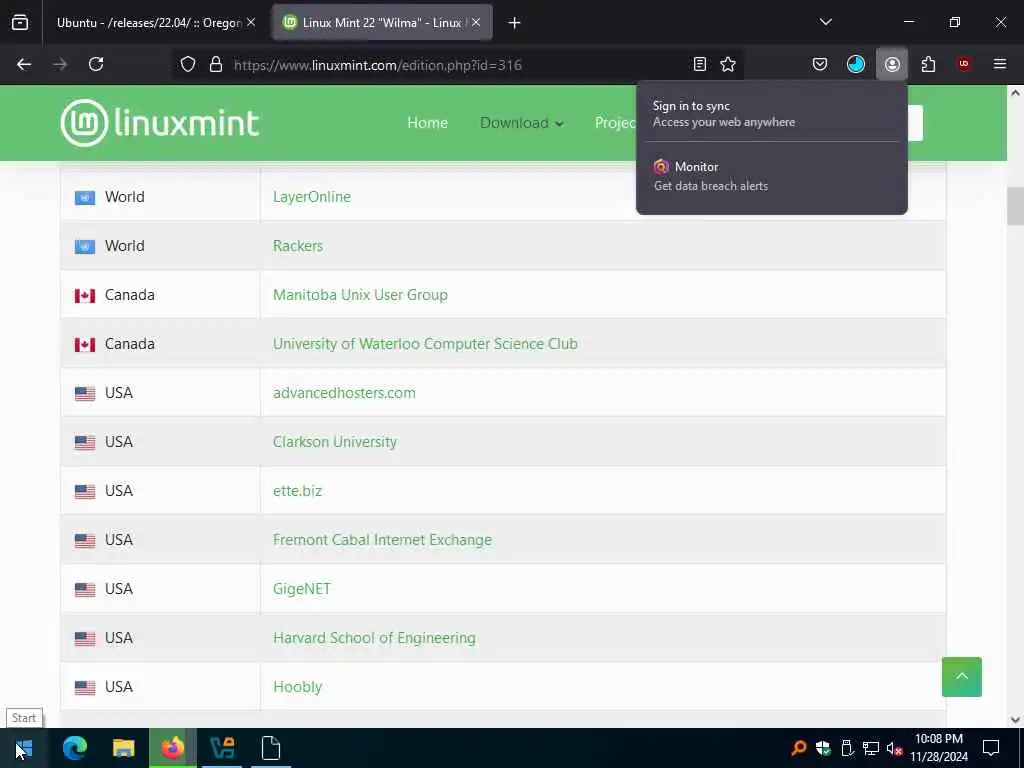1024x768 pixels.
Task: Select the Linux Mint 22 Wilma tab
Action: (x=382, y=22)
